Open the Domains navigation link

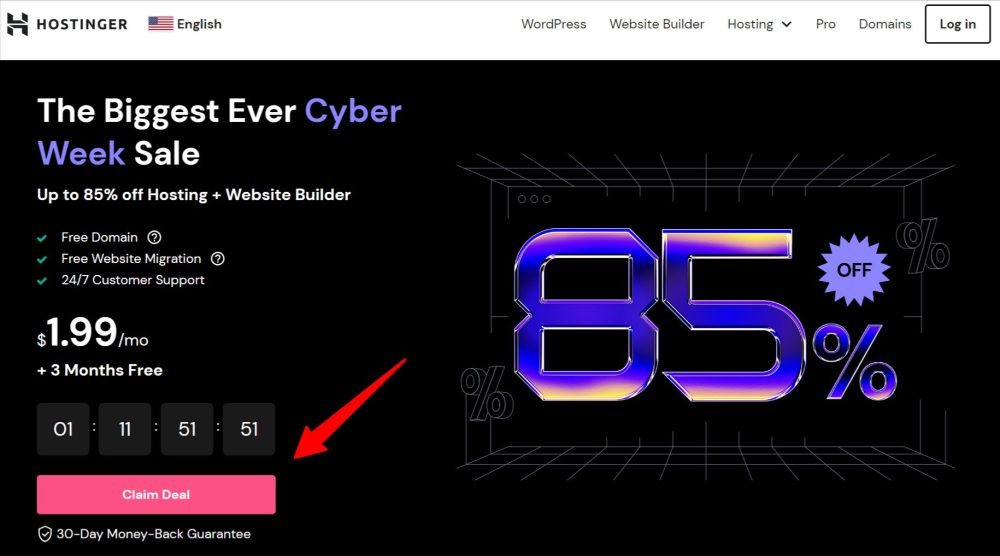885,24
